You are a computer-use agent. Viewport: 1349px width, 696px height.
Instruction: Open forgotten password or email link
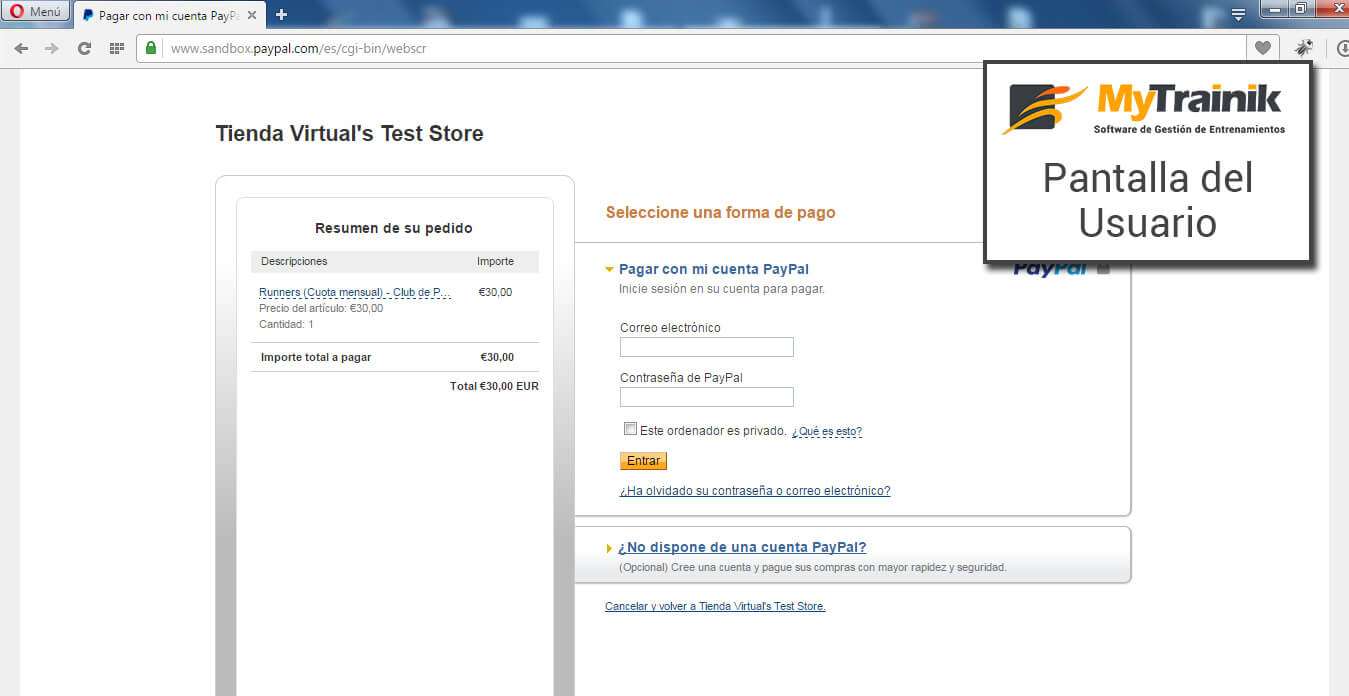[755, 491]
